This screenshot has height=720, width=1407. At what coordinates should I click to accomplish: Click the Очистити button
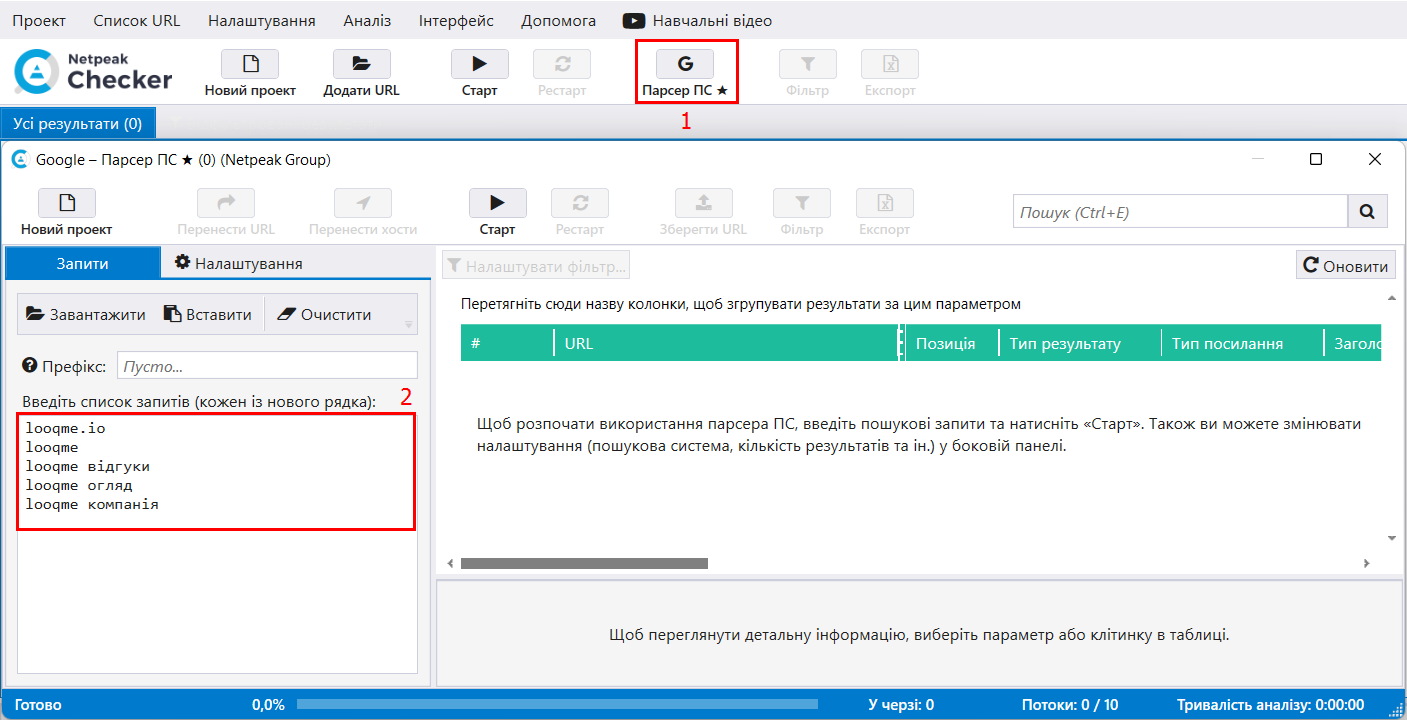(x=323, y=314)
